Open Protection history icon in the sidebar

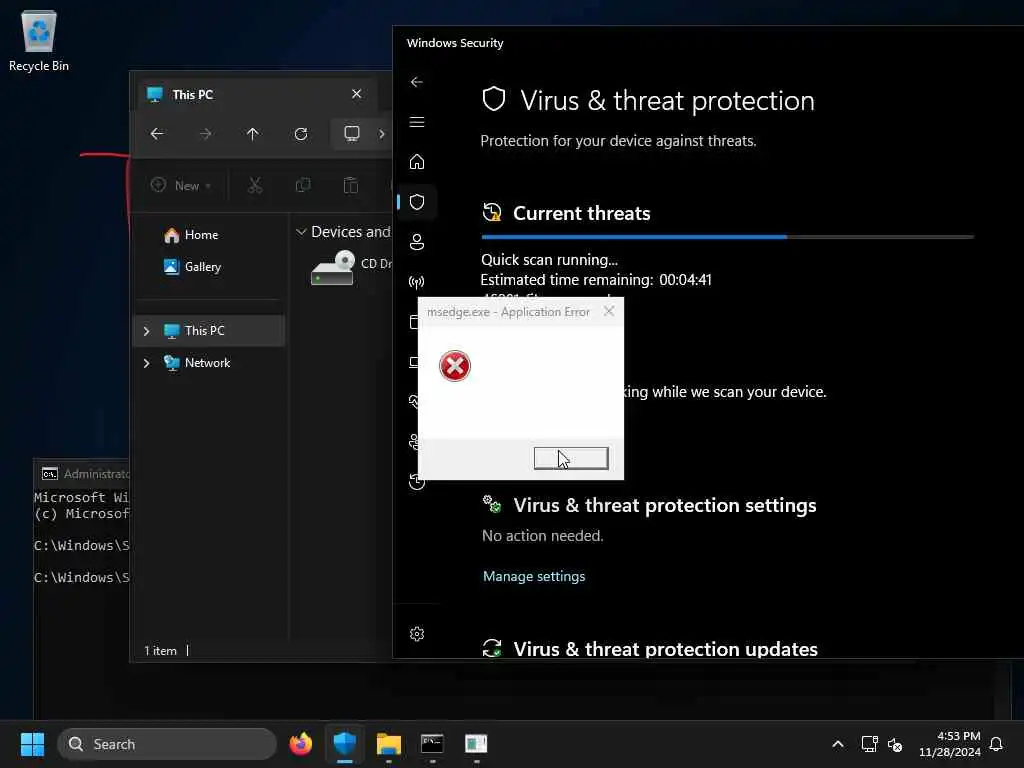417,483
